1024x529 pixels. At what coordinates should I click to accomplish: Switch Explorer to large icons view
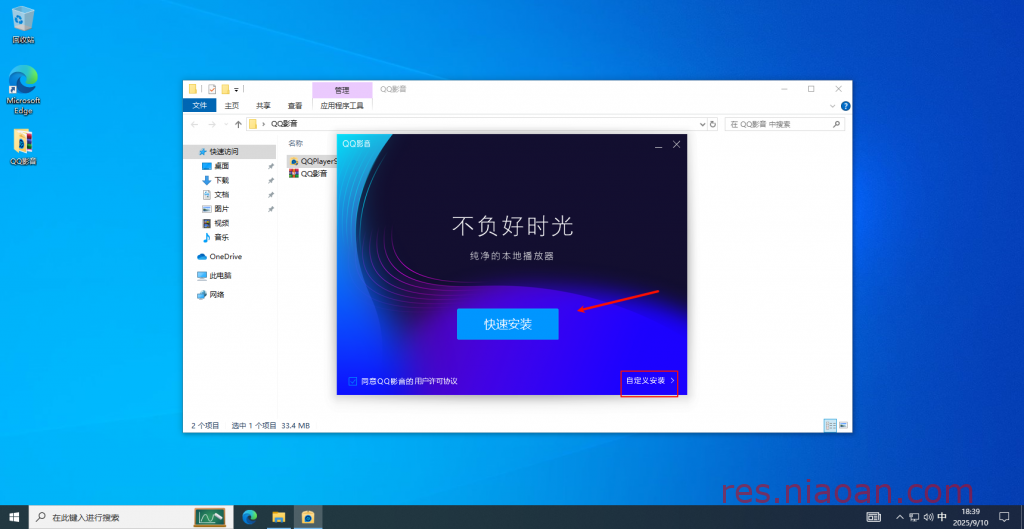(843, 425)
